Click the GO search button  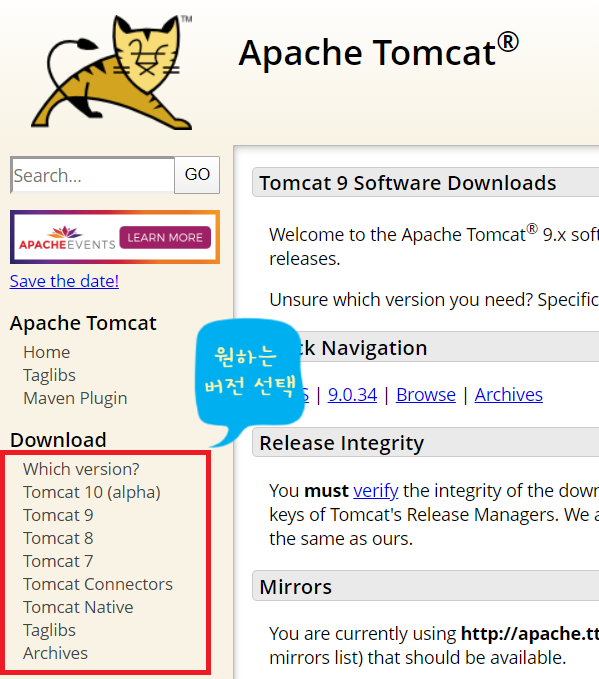coord(197,175)
